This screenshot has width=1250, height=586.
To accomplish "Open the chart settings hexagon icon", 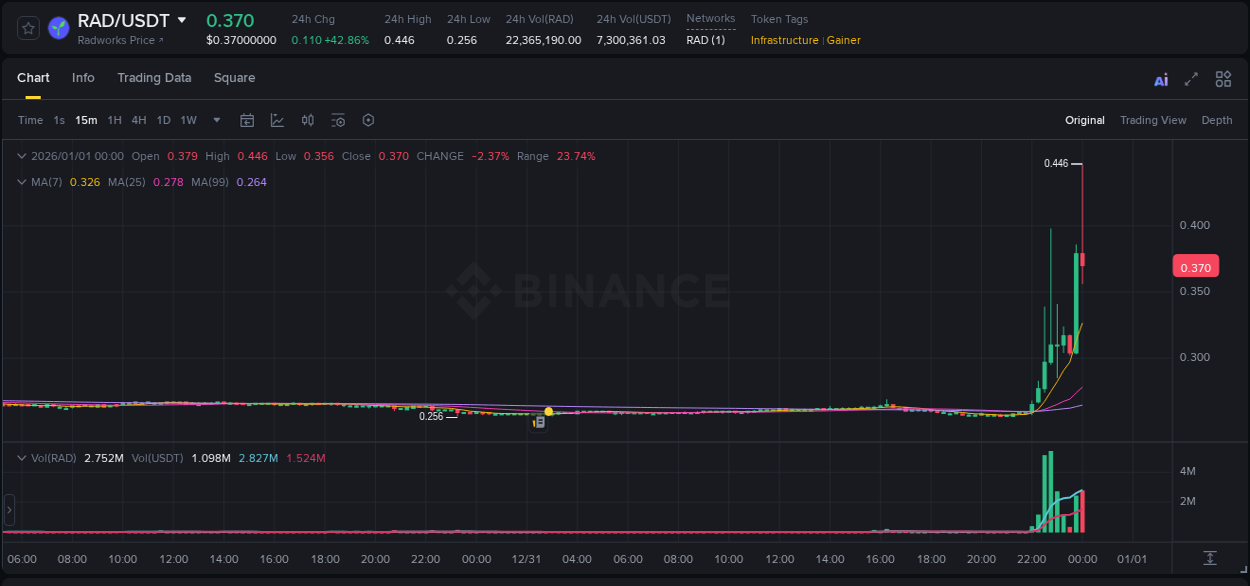I will pyautogui.click(x=368, y=120).
